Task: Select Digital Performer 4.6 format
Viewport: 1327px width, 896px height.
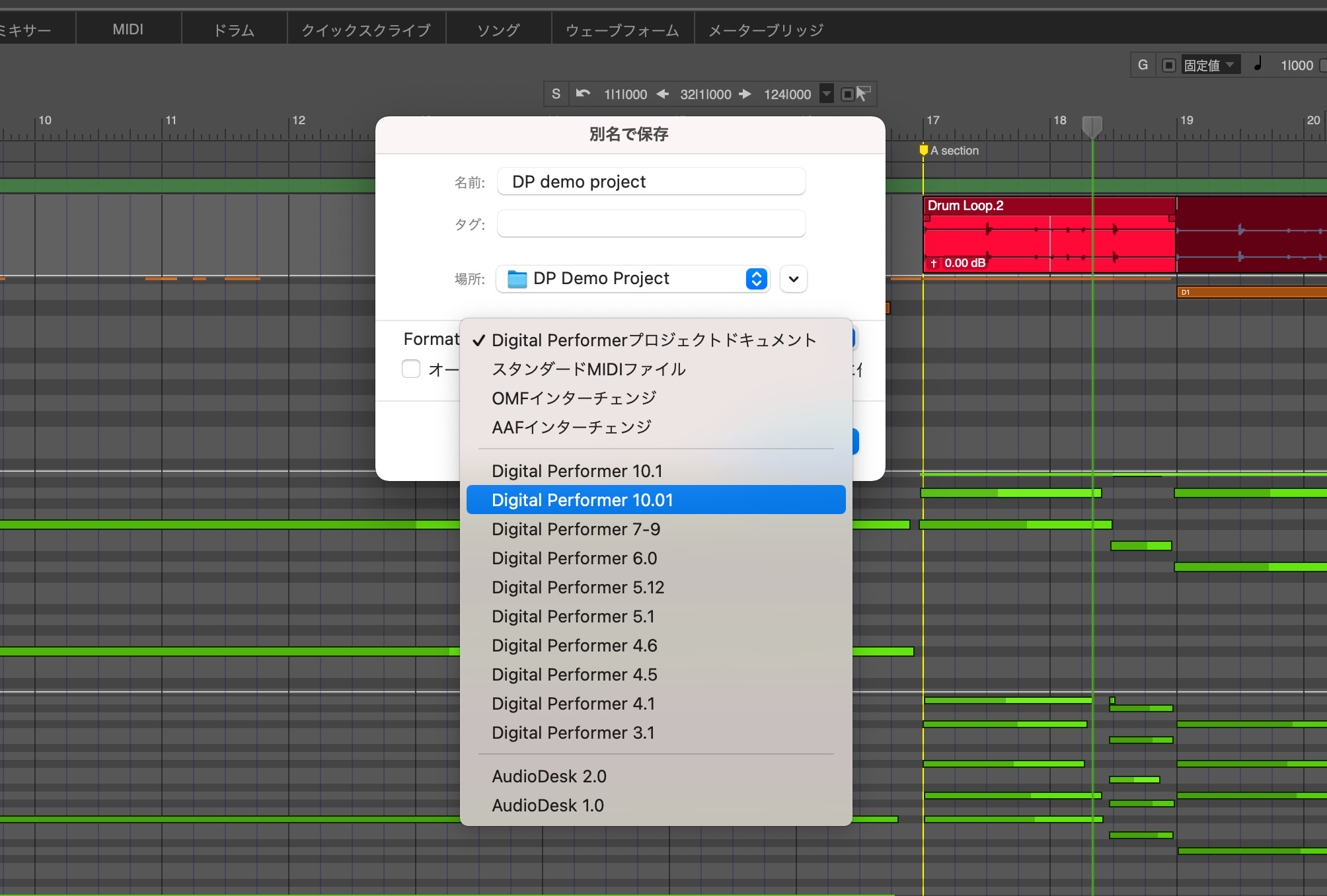Action: [x=656, y=645]
